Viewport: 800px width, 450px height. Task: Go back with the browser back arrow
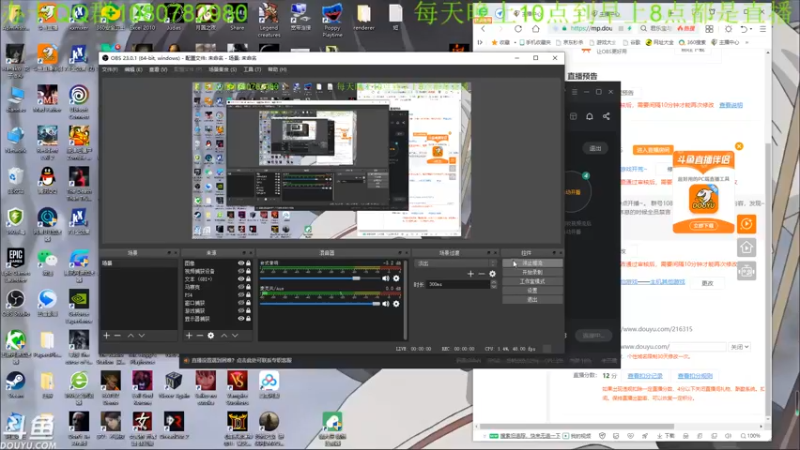coord(483,29)
